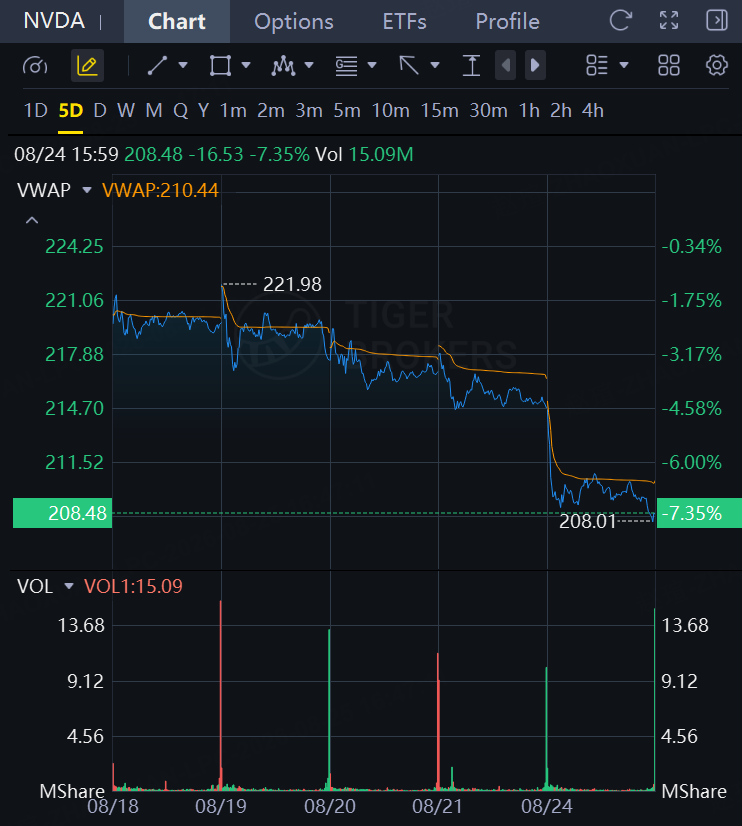Image resolution: width=742 pixels, height=826 pixels.
Task: Expand line tool dropdown arrow
Action: [x=183, y=65]
